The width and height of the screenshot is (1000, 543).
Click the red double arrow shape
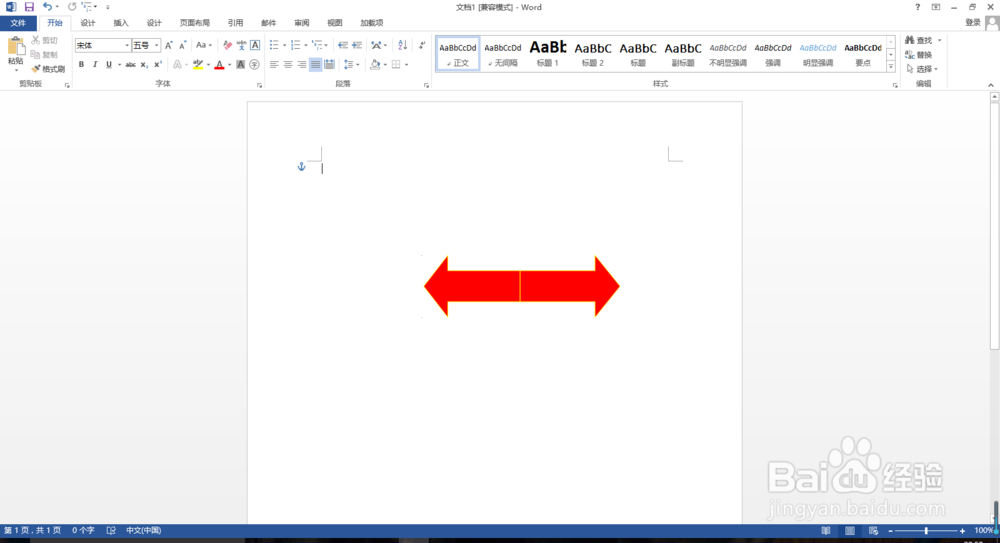pos(522,286)
